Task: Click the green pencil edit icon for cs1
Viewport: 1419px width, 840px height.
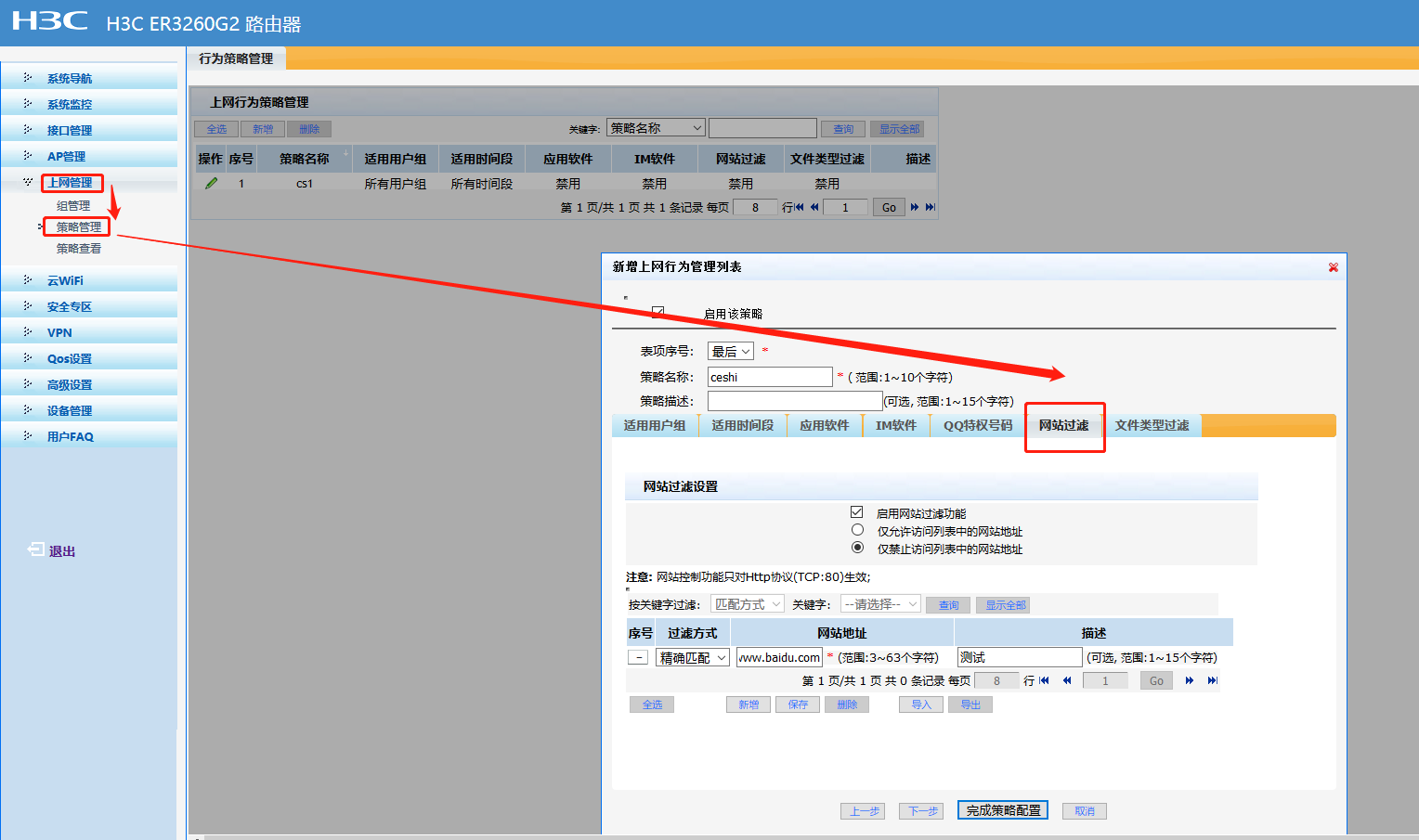Action: (211, 184)
